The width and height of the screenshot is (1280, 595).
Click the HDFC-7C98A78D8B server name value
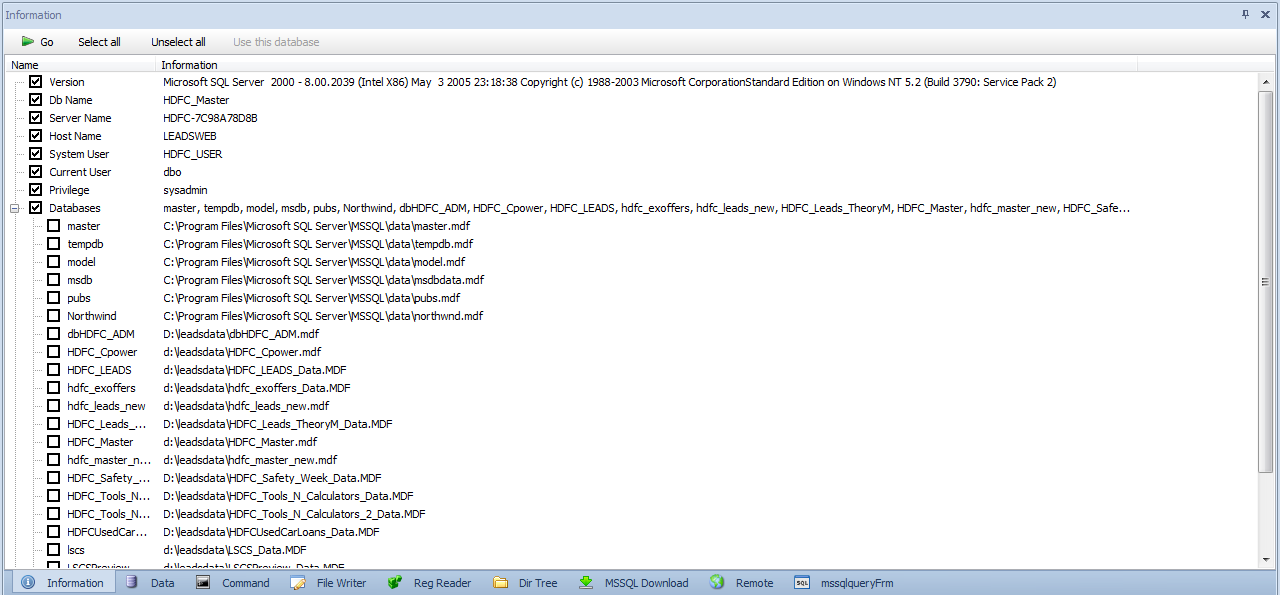coord(210,118)
